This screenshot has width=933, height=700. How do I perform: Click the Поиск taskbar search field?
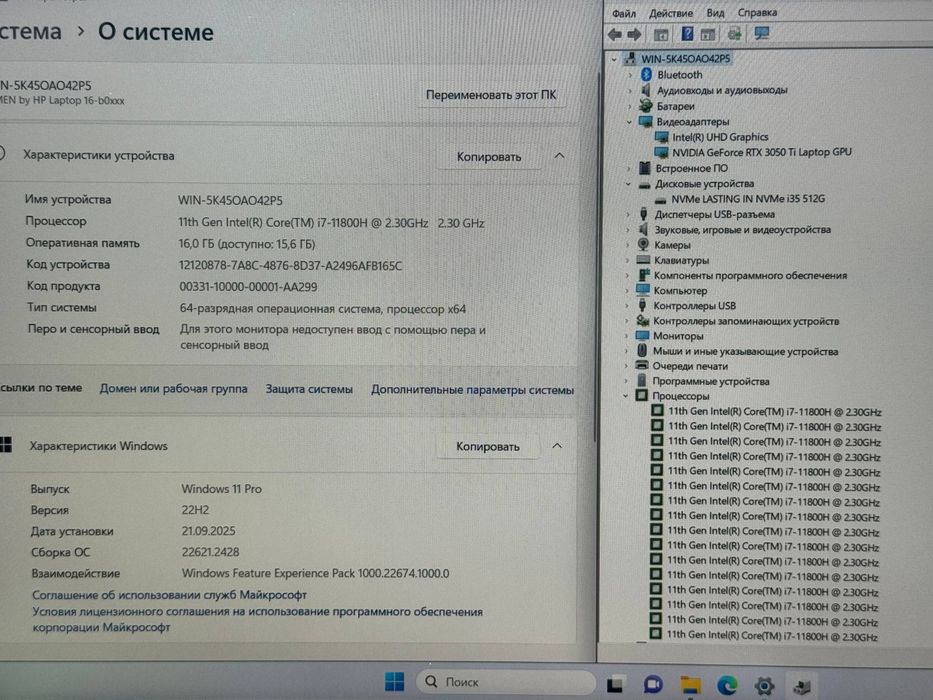tap(506, 682)
